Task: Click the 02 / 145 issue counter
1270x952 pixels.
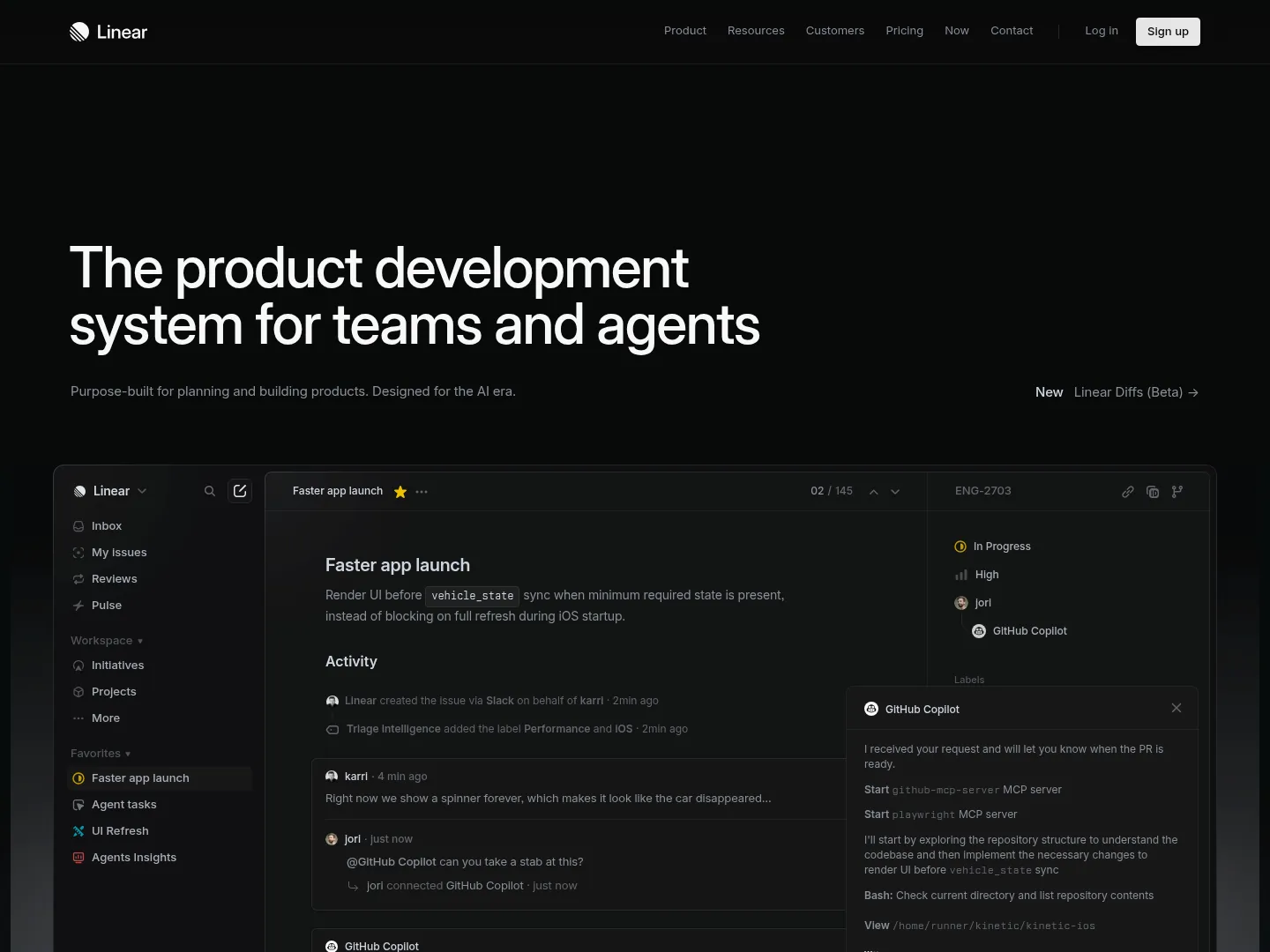Action: [832, 491]
